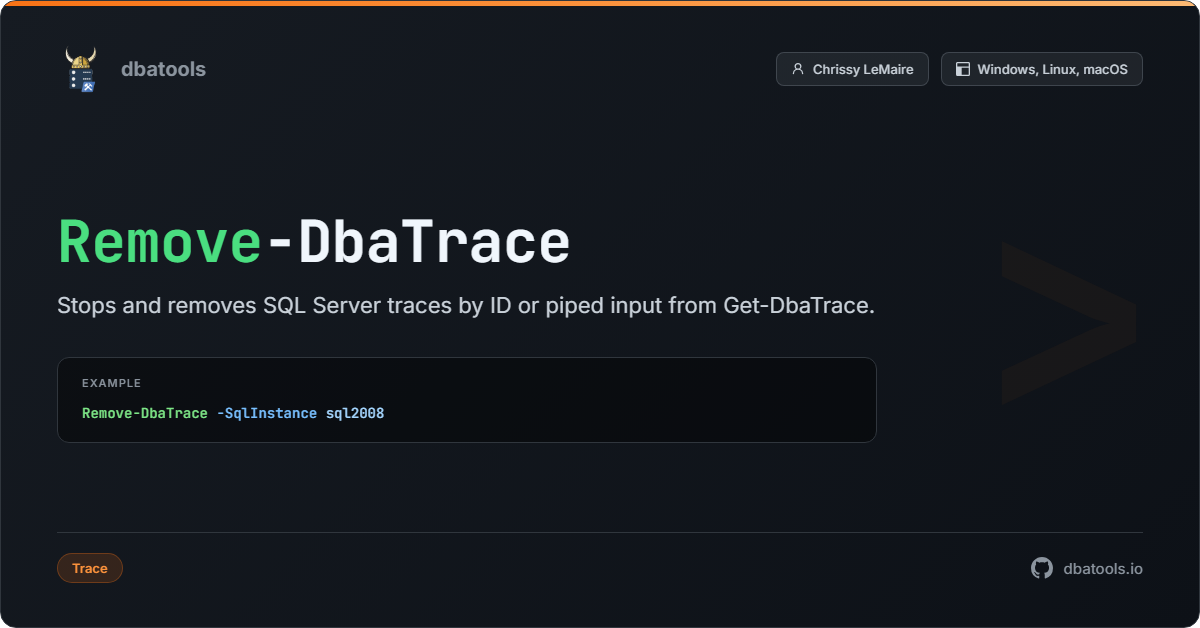Image resolution: width=1200 pixels, height=628 pixels.
Task: Click the Windows, Linux, macOS platform badge
Action: pos(1041,69)
